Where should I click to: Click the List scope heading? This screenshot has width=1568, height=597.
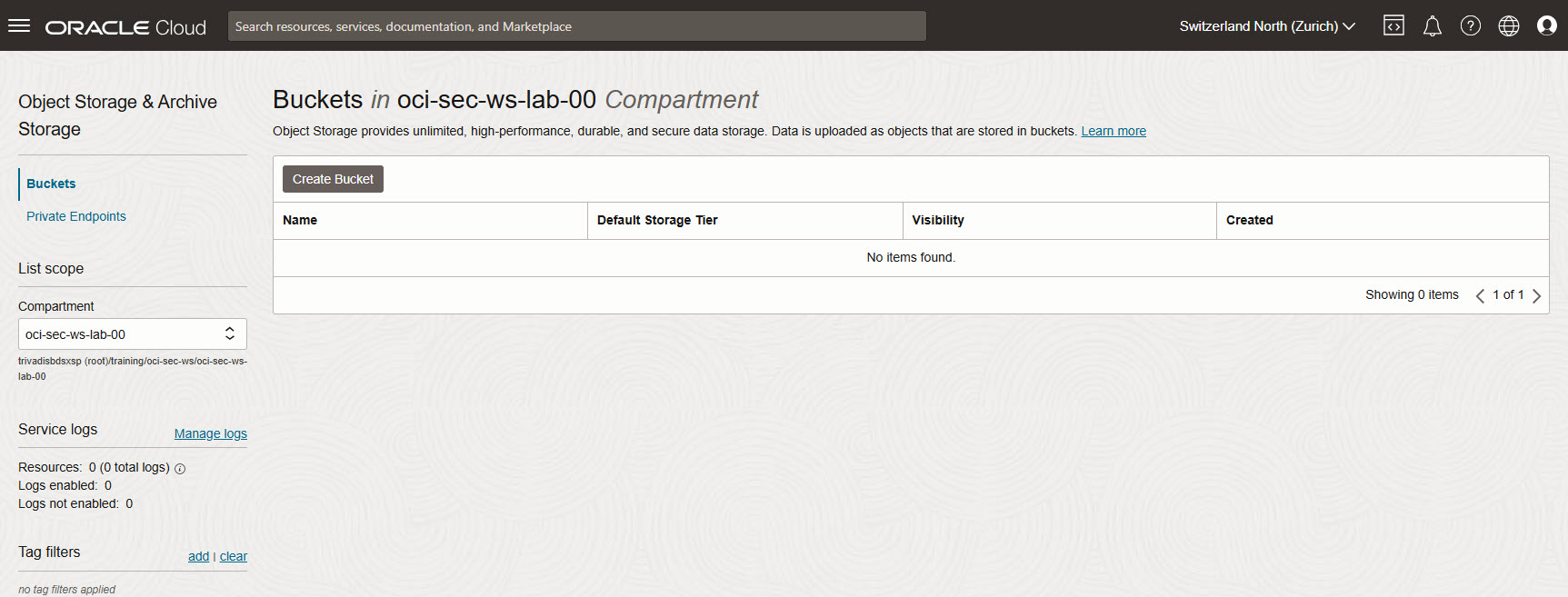[x=51, y=269]
